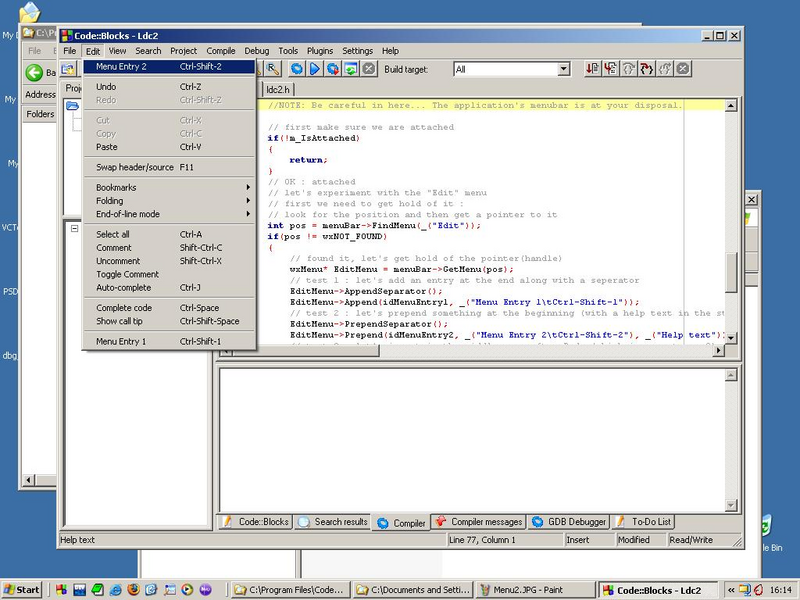Click the editor scrollbar up arrow
The width and height of the screenshot is (800, 600).
click(x=731, y=106)
